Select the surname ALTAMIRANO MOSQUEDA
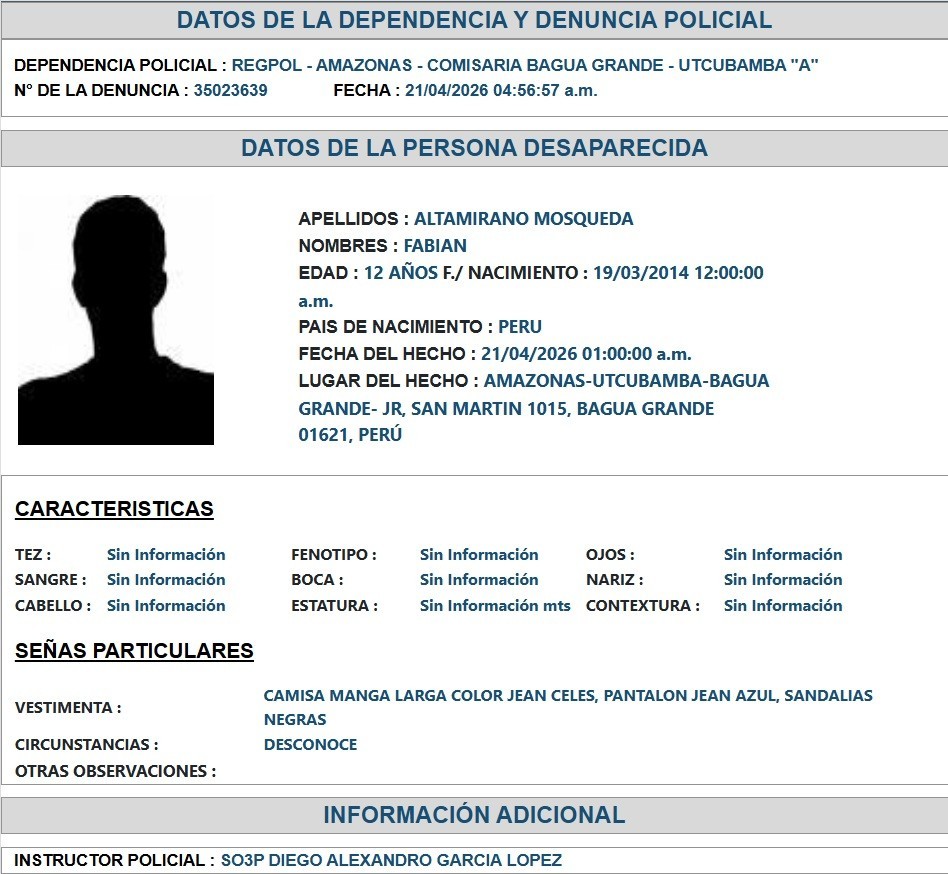The image size is (948, 874). 523,219
